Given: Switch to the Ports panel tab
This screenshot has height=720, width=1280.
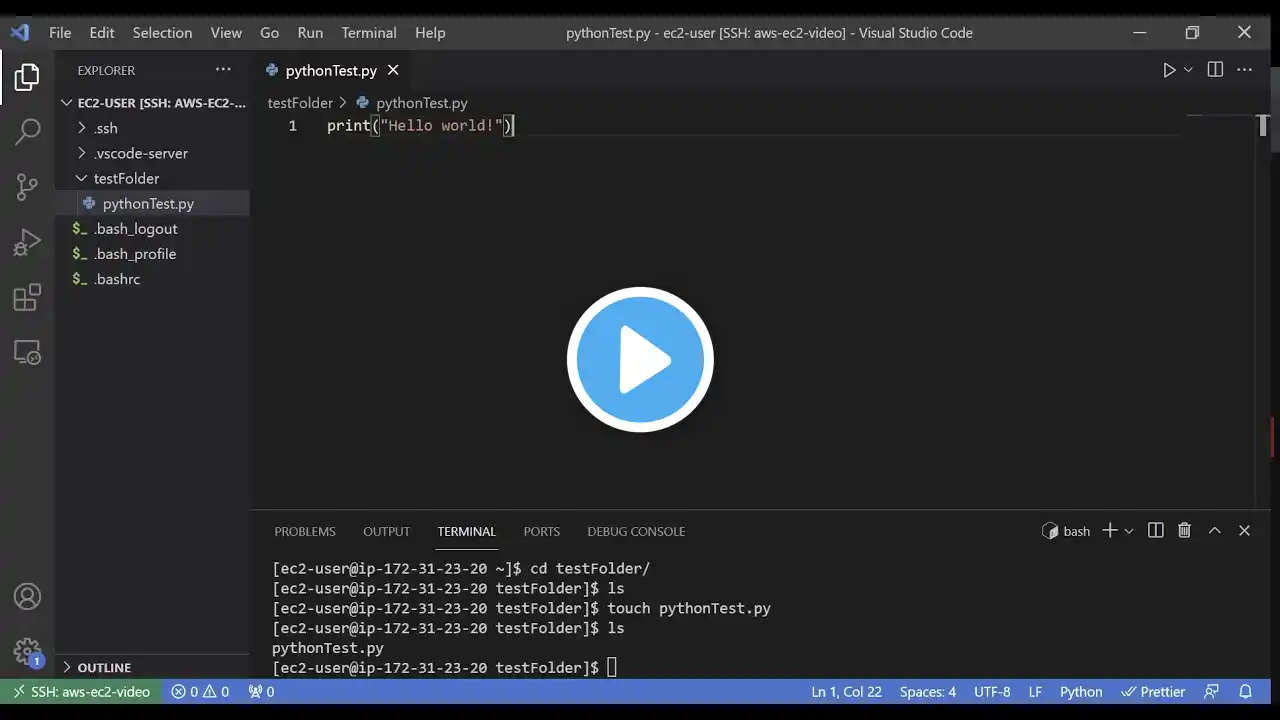Looking at the screenshot, I should [542, 531].
